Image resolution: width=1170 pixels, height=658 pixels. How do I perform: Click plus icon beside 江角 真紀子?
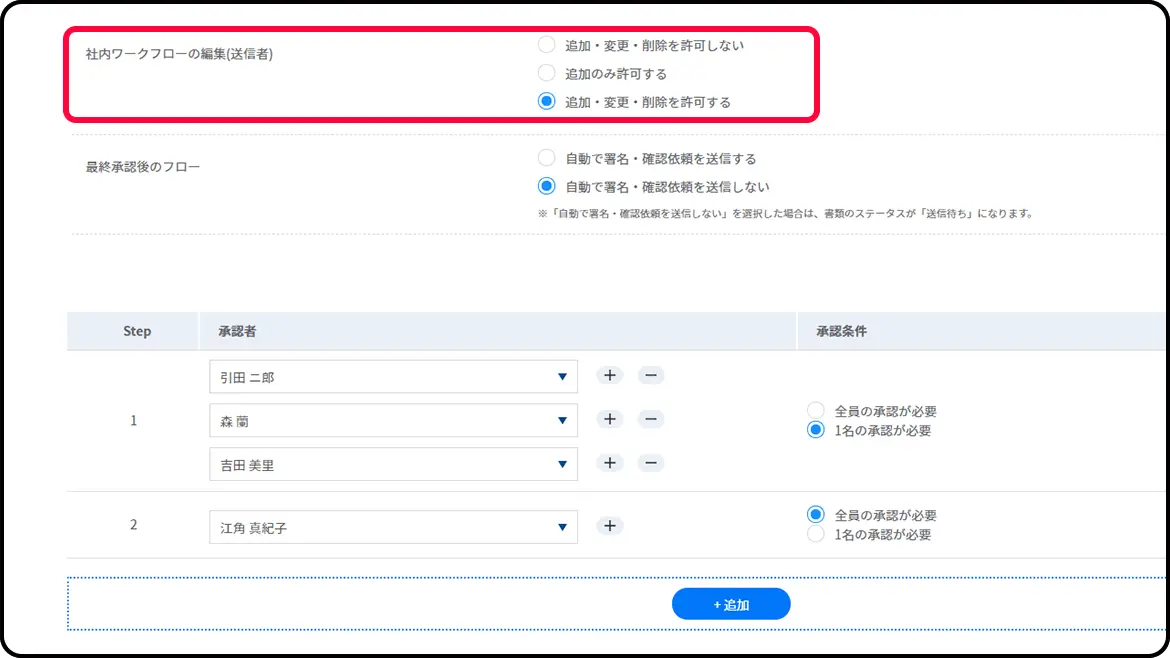pyautogui.click(x=610, y=526)
